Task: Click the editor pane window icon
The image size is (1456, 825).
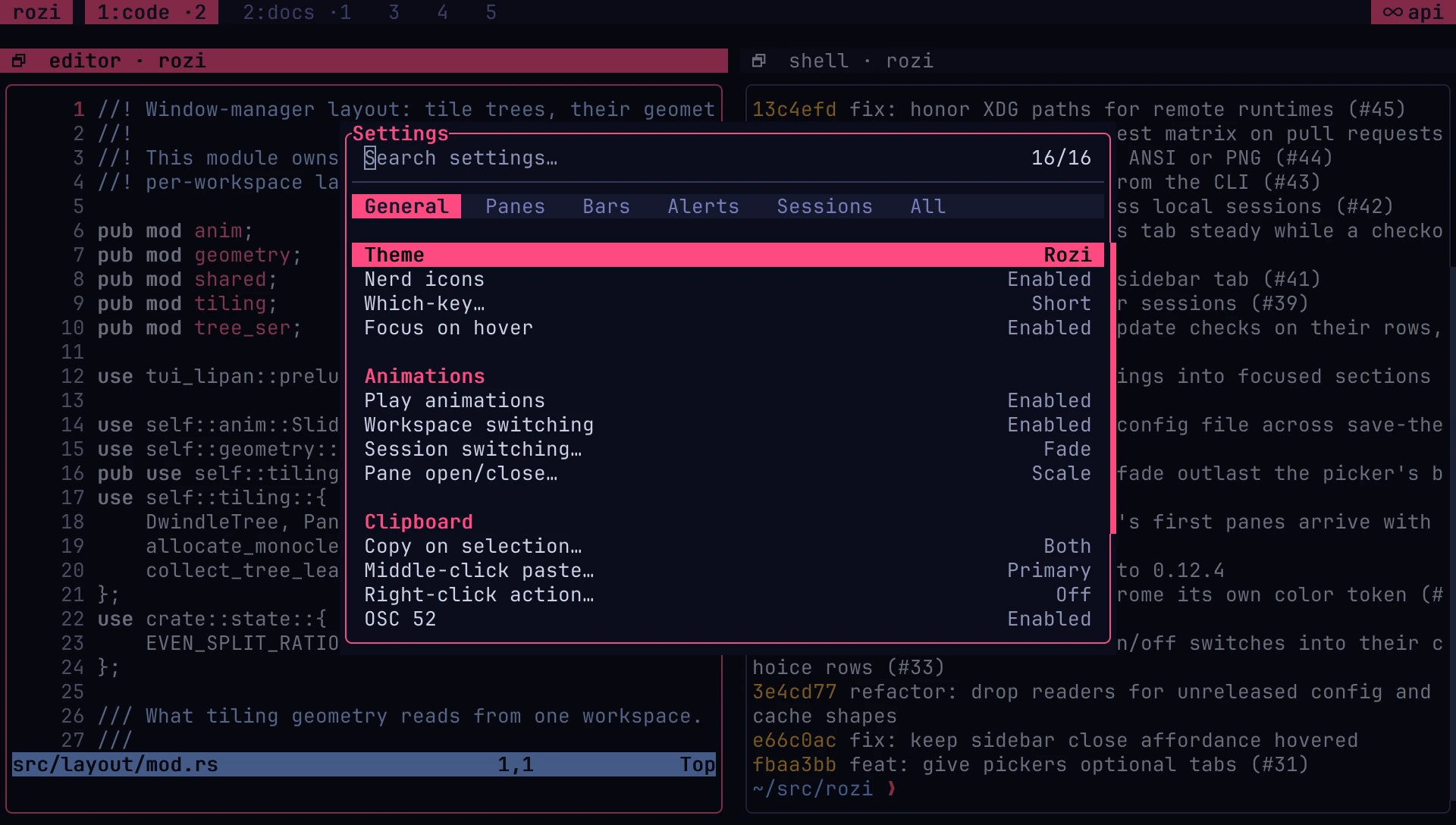Action: click(x=19, y=61)
